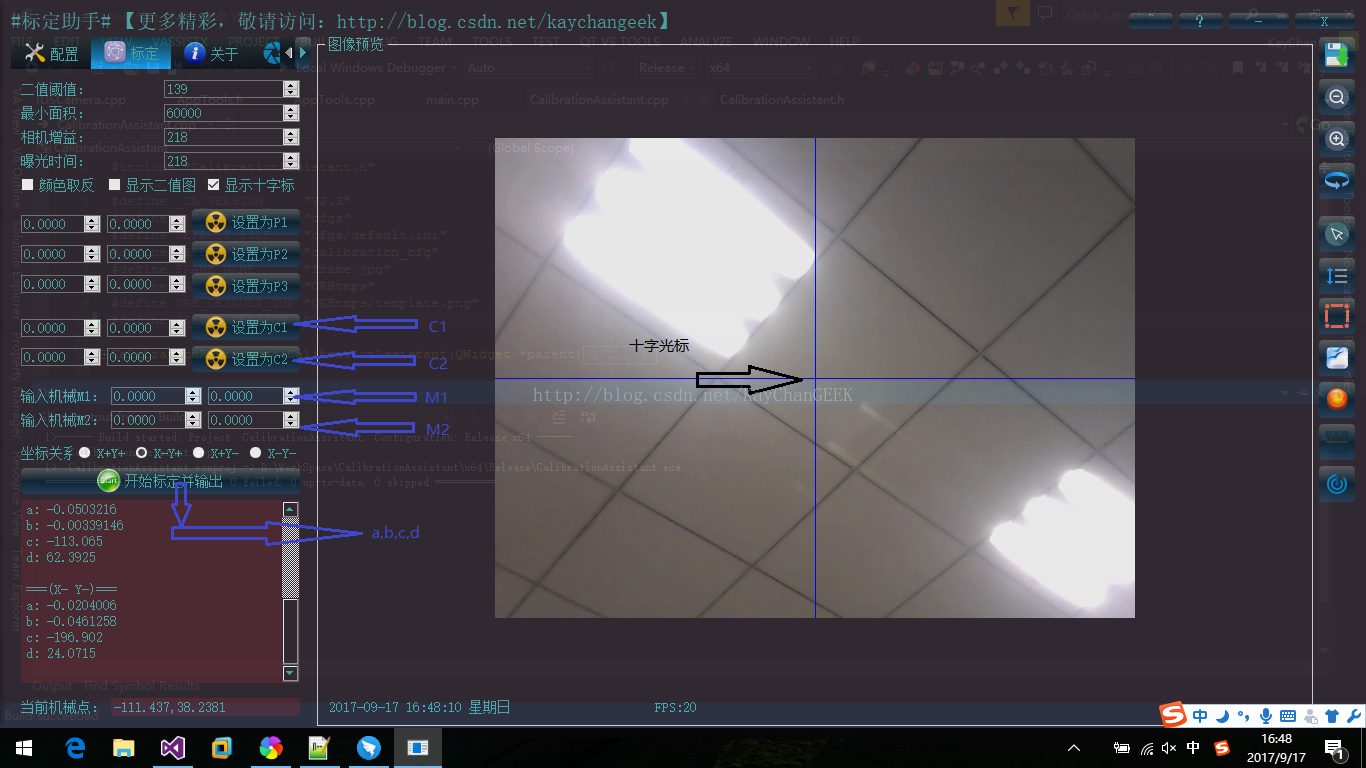
Task: Click the output log scroll down arrow
Action: pyautogui.click(x=290, y=673)
